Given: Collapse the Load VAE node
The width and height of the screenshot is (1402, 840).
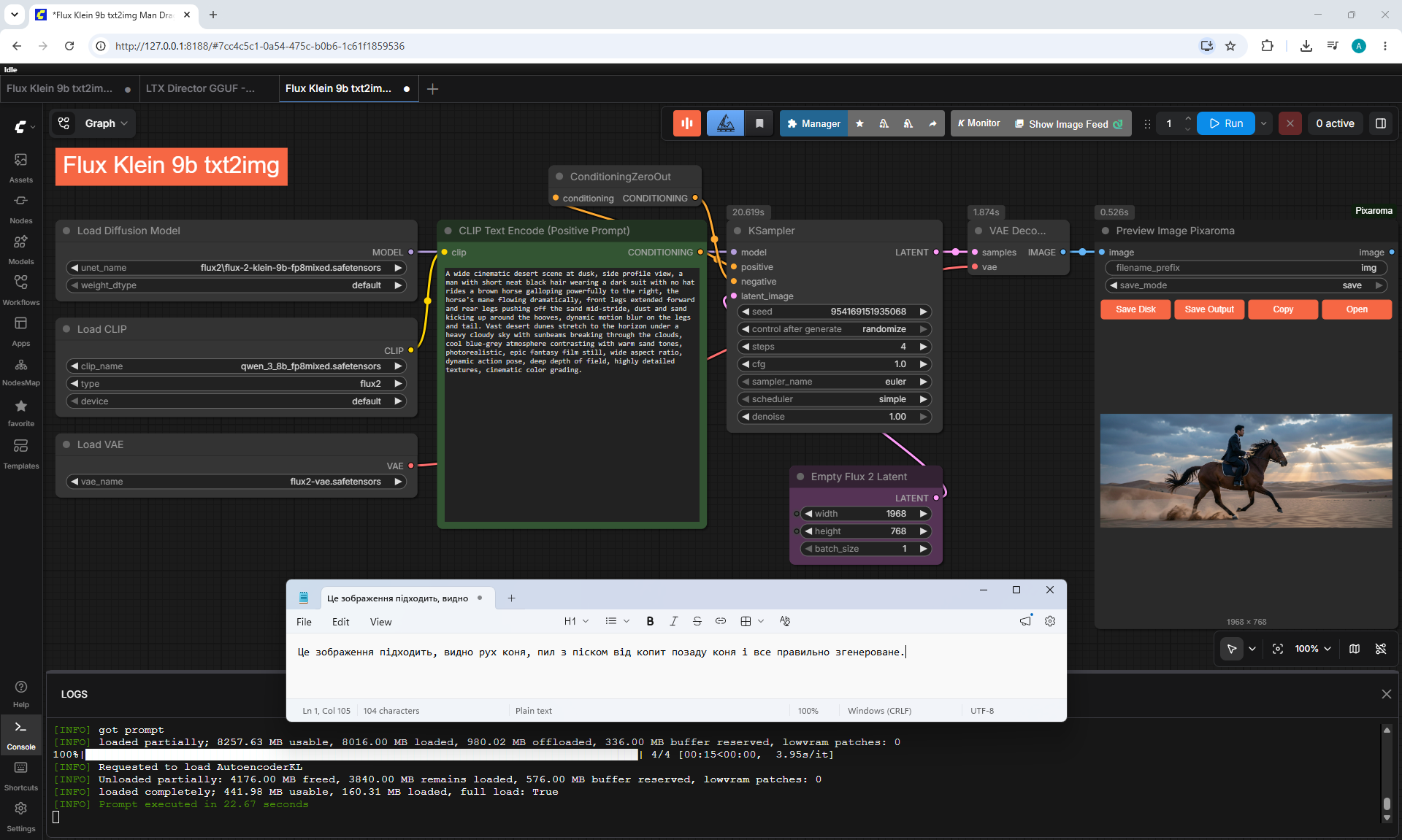Looking at the screenshot, I should click(x=66, y=444).
